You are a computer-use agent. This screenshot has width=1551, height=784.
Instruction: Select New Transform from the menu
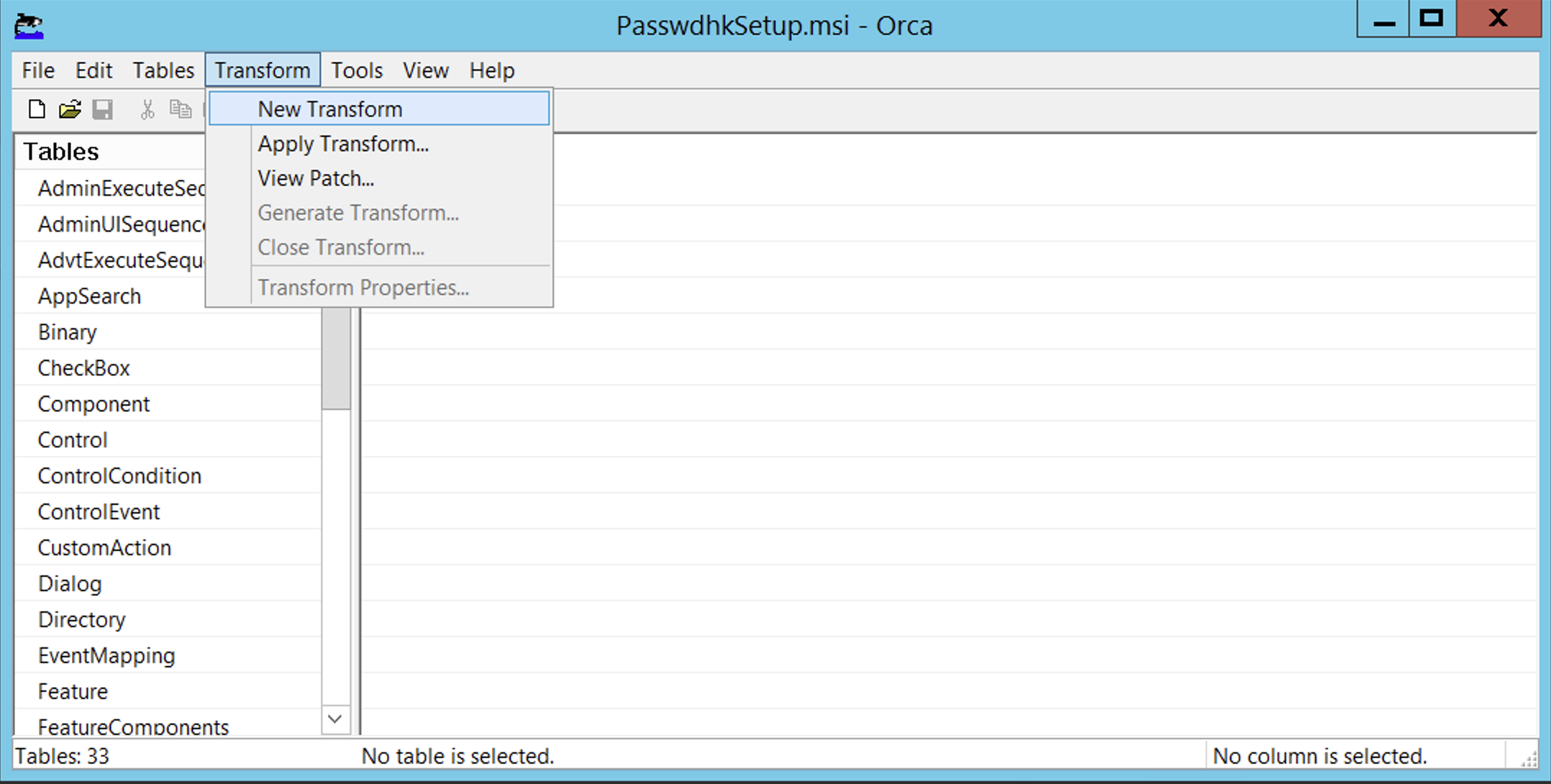pos(330,109)
